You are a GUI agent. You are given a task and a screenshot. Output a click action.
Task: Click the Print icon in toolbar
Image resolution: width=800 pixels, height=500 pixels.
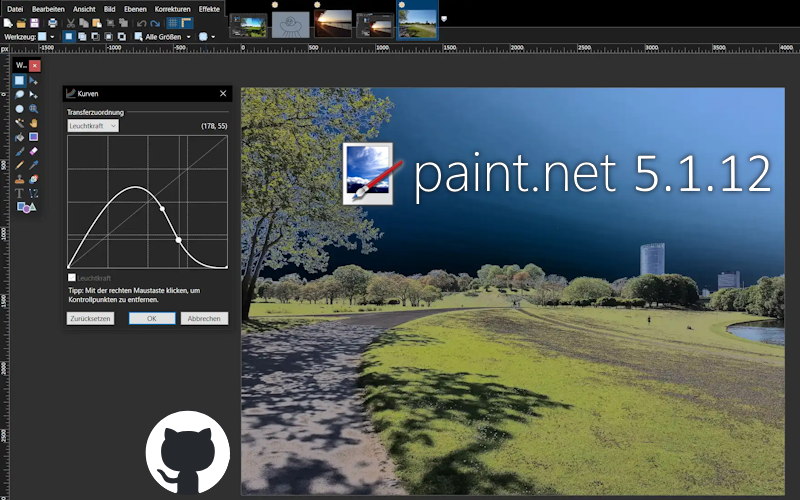click(52, 22)
